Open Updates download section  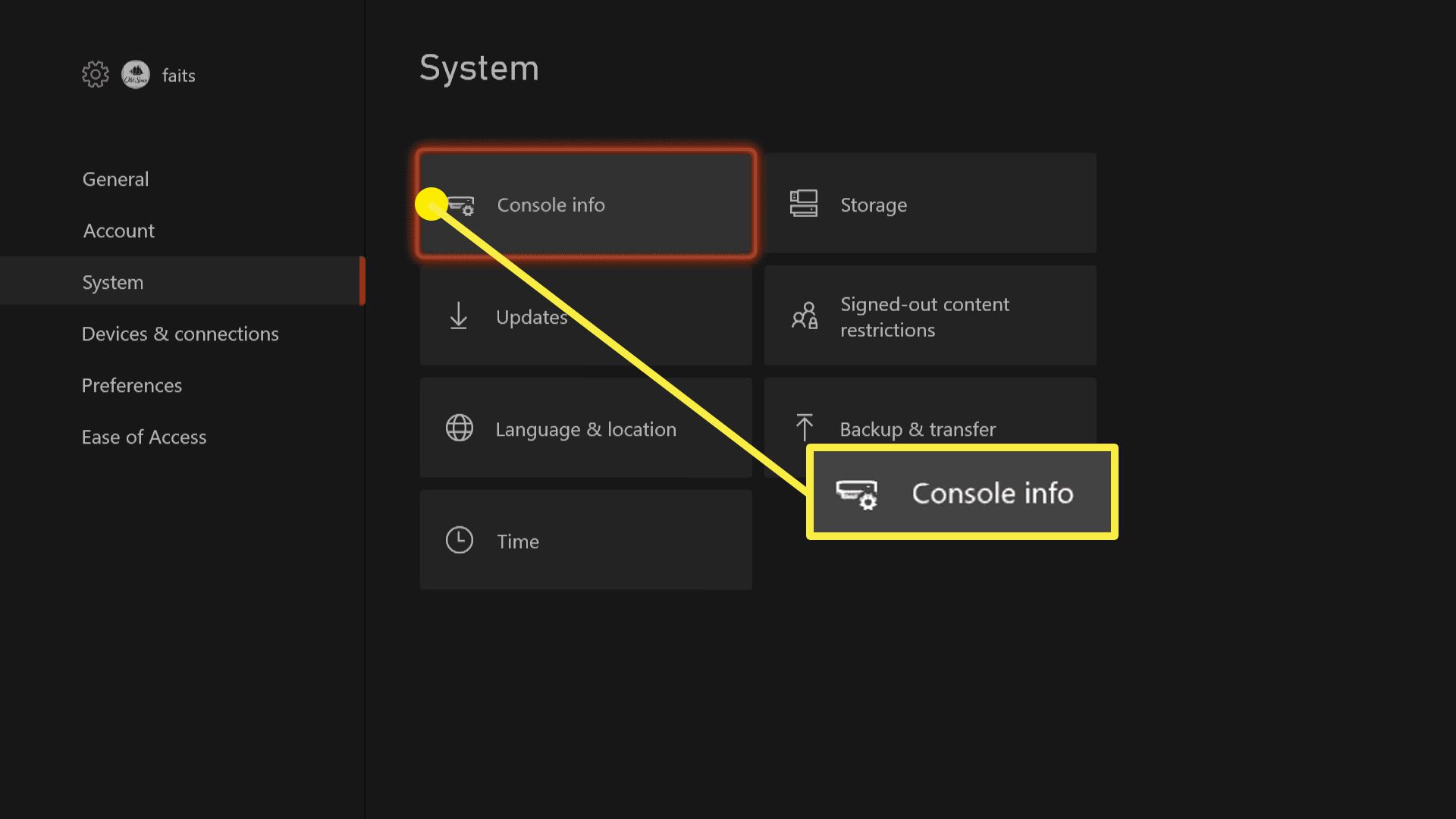585,317
